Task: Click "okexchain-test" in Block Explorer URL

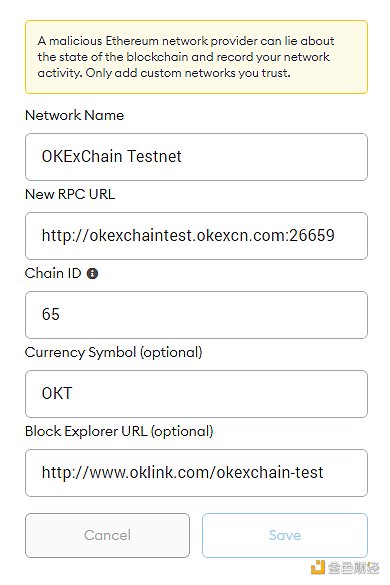Action: tap(270, 472)
